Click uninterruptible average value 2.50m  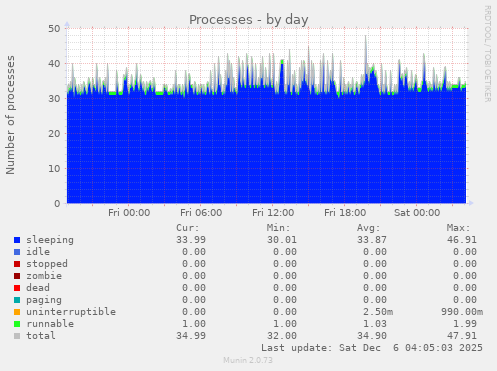(378, 312)
